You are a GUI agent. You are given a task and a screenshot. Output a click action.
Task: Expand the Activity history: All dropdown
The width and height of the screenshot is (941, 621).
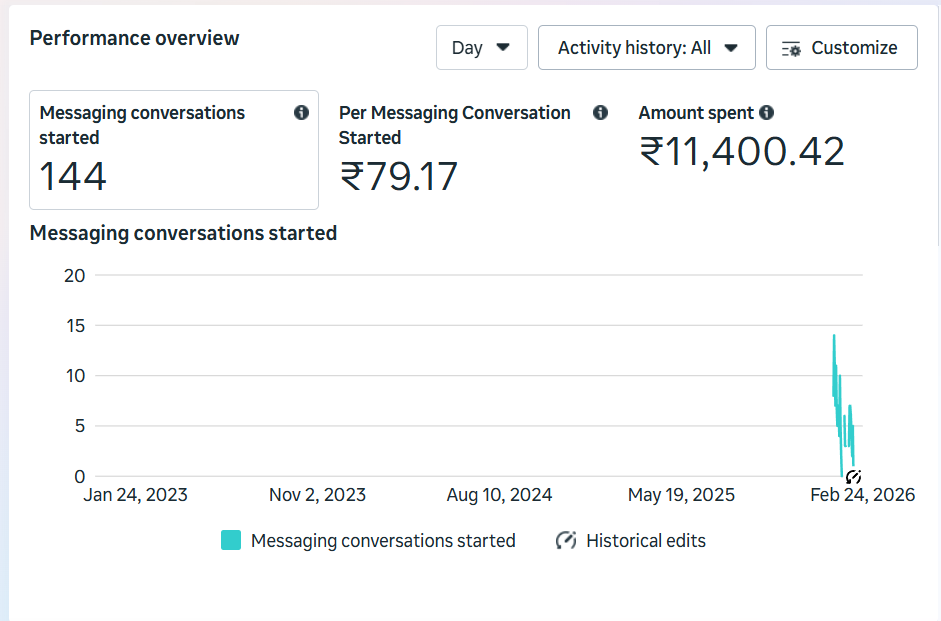tap(647, 48)
